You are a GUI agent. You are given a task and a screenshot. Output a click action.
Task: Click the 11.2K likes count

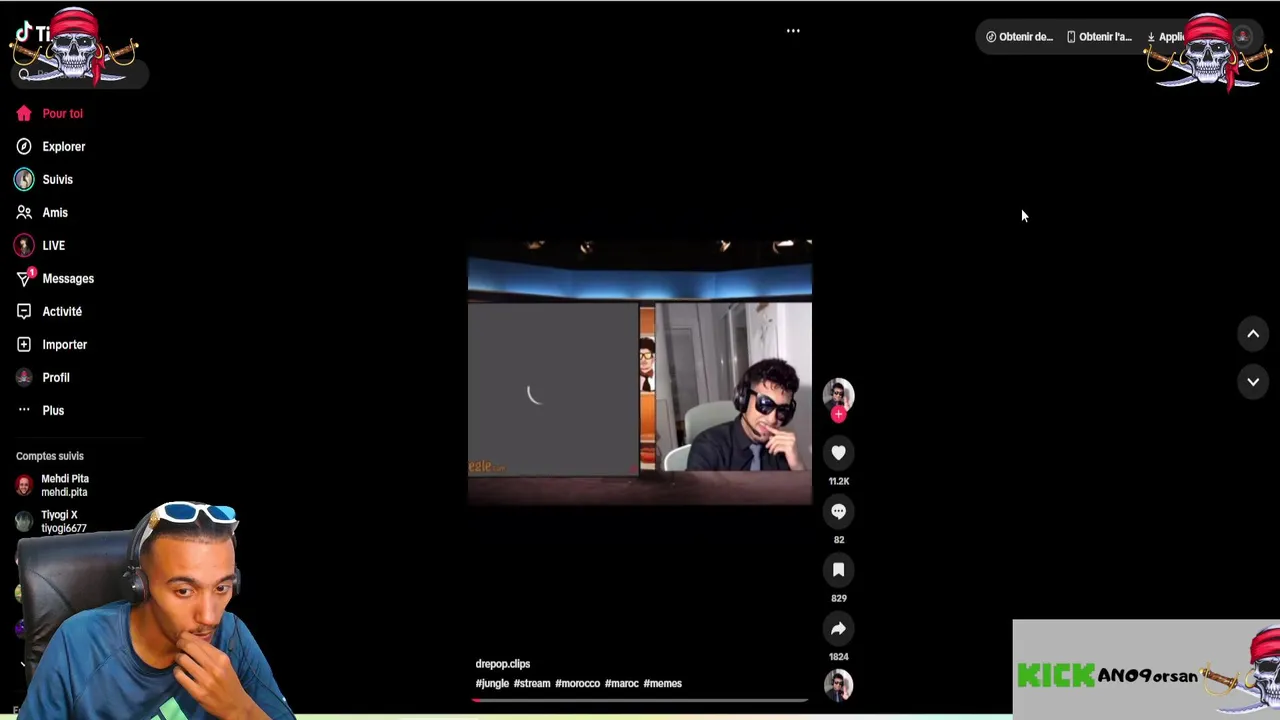[x=838, y=481]
